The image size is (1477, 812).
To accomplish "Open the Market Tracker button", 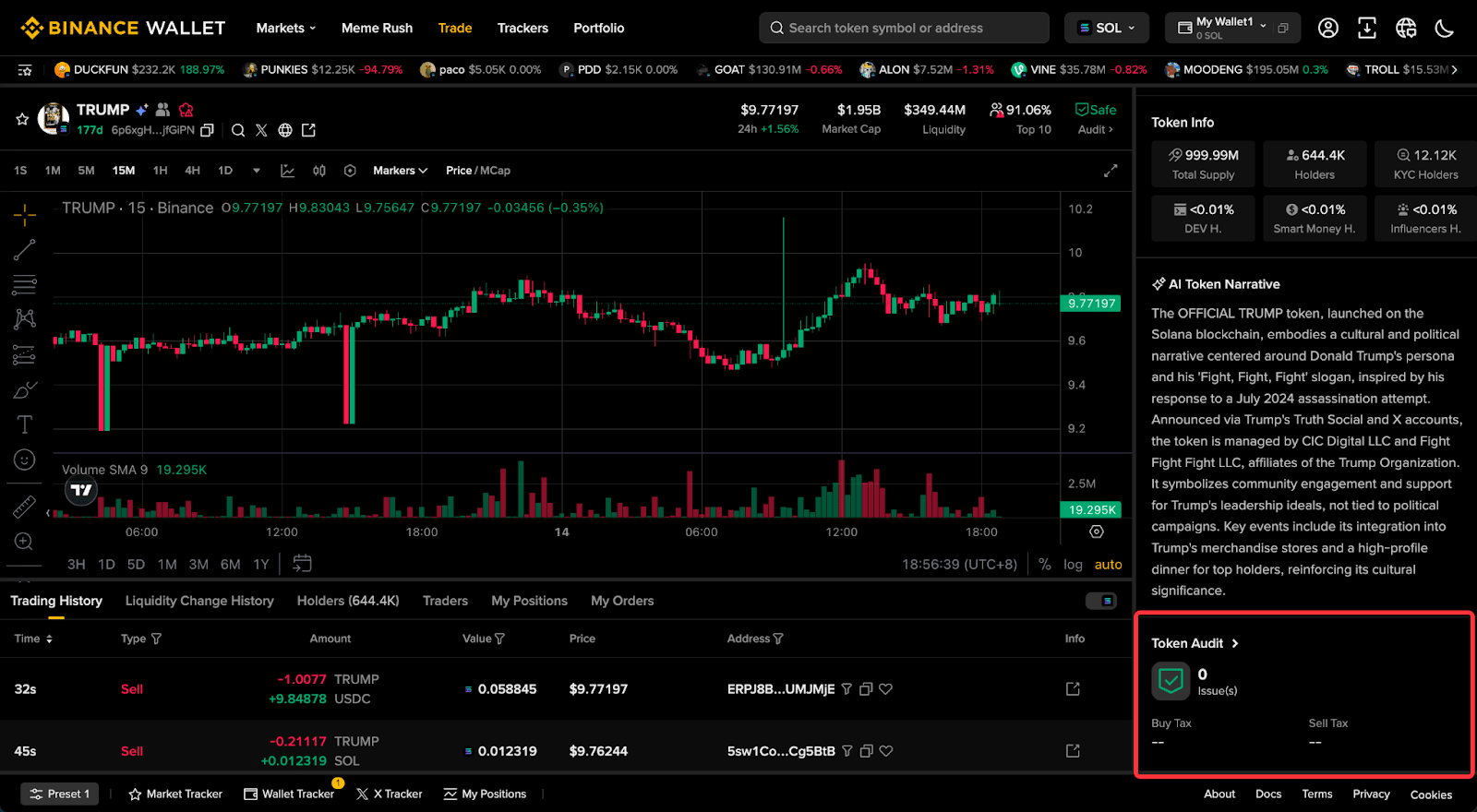I will click(x=175, y=794).
